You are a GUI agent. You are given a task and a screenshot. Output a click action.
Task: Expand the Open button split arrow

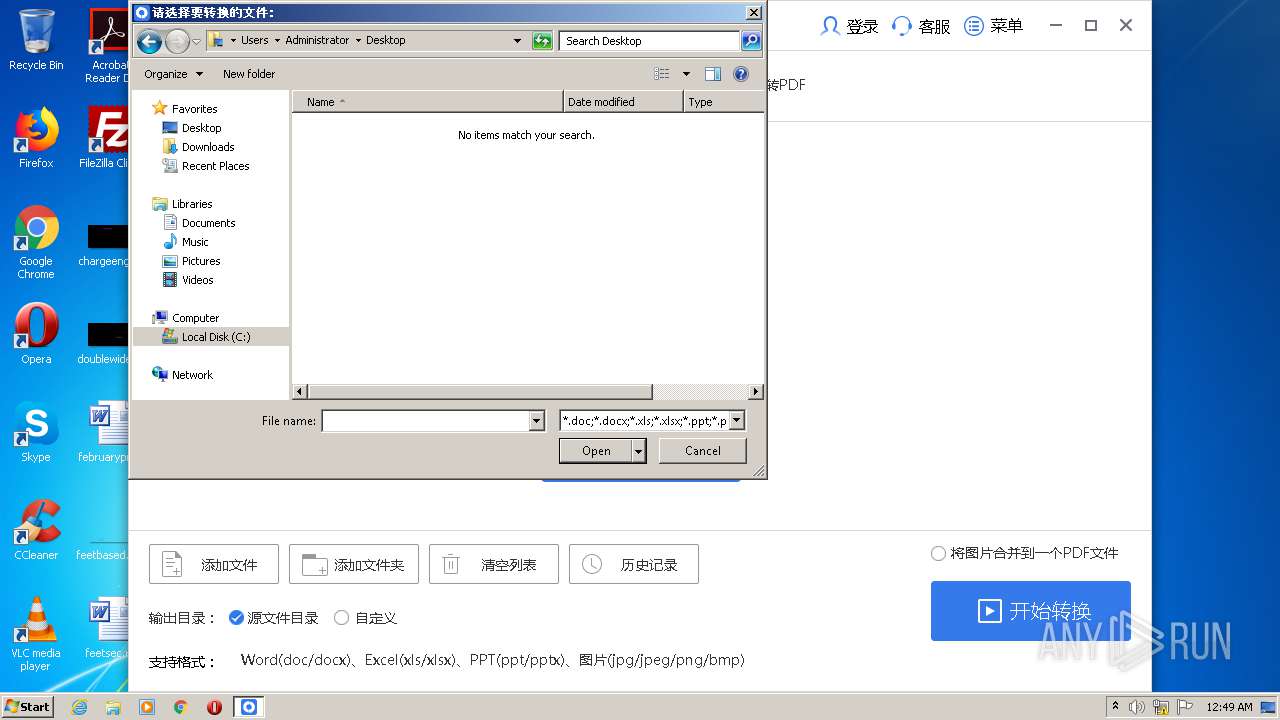639,451
